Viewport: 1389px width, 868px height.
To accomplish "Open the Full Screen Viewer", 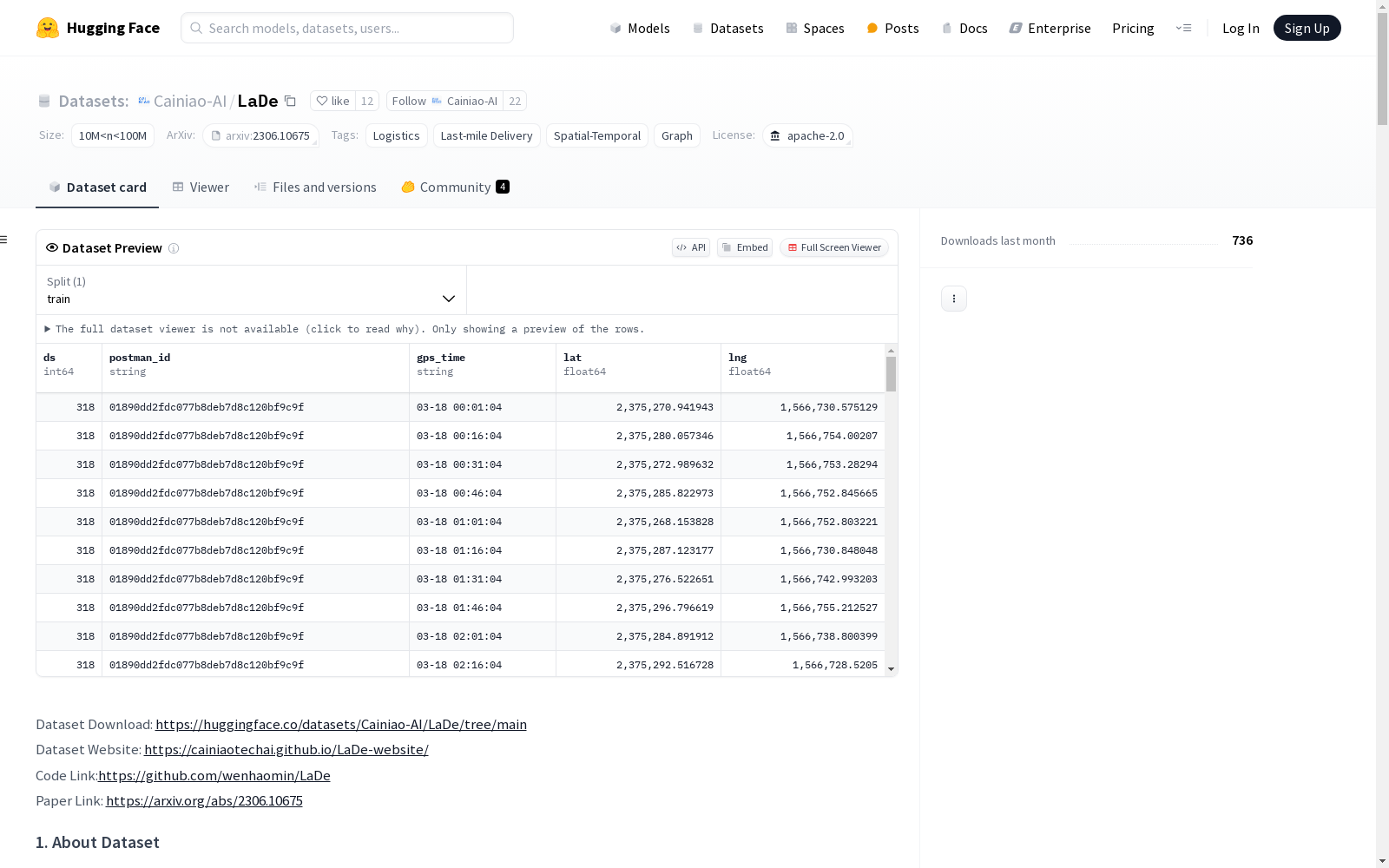I will click(834, 247).
